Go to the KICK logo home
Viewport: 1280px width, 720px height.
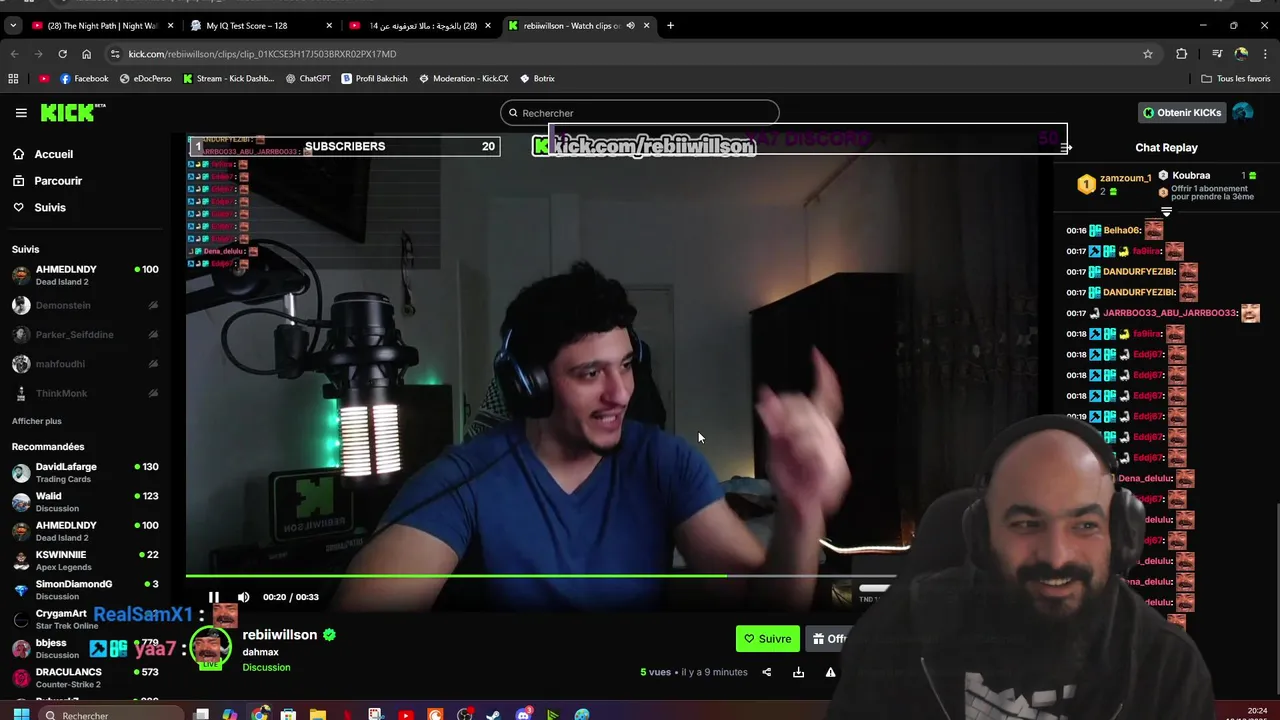coord(73,113)
